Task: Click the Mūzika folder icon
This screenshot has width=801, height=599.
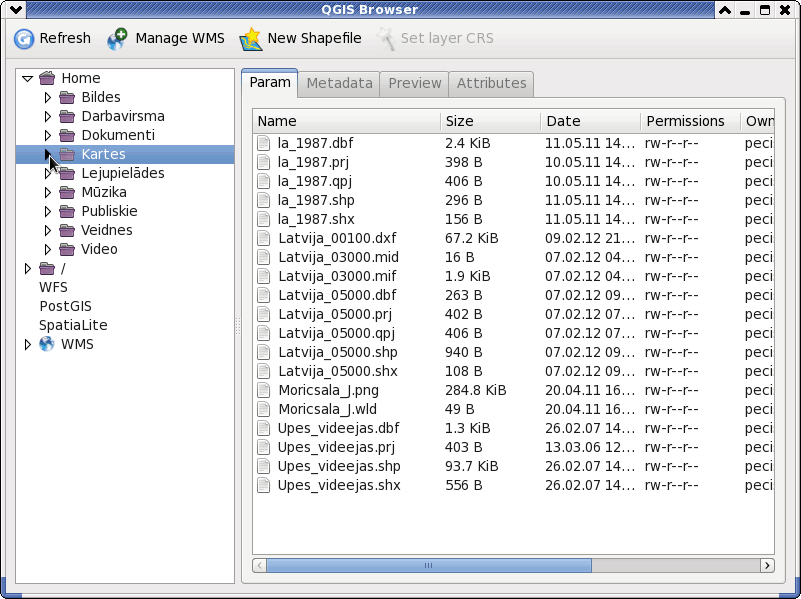Action: point(67,193)
